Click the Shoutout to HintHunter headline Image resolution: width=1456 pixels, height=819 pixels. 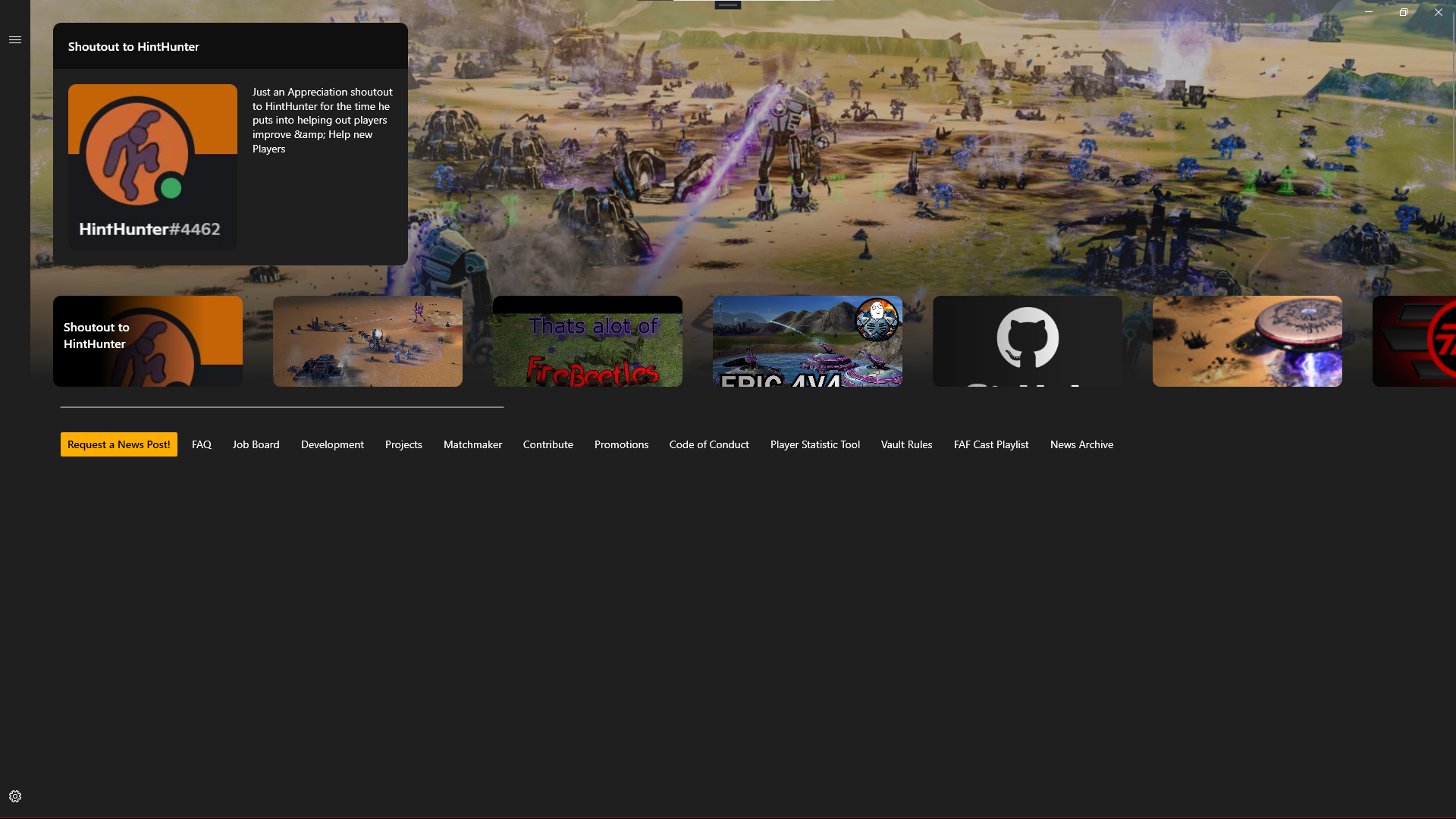pyautogui.click(x=133, y=46)
